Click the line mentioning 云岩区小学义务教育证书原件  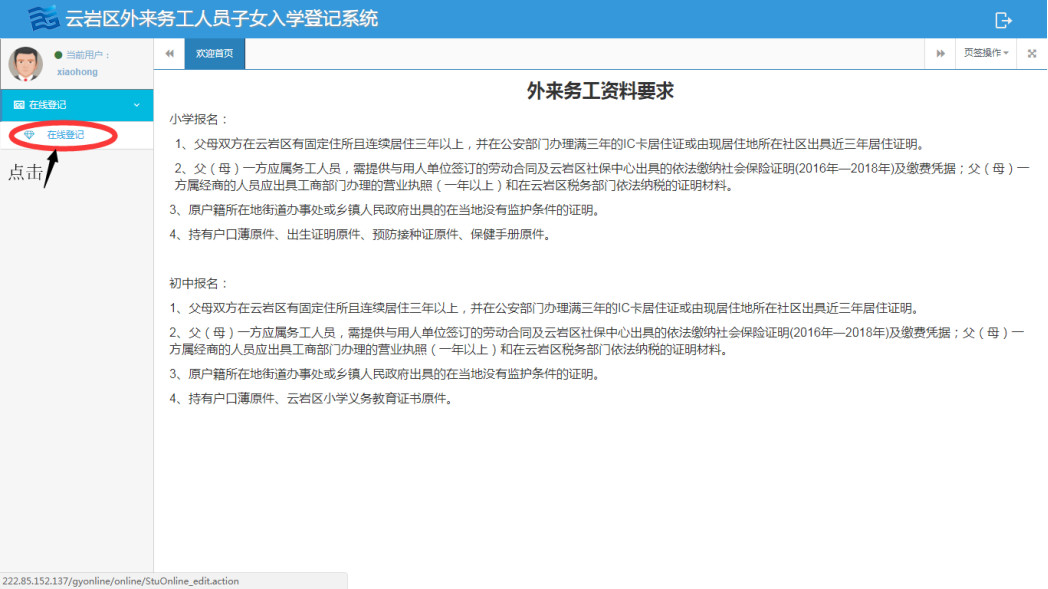pos(312,398)
